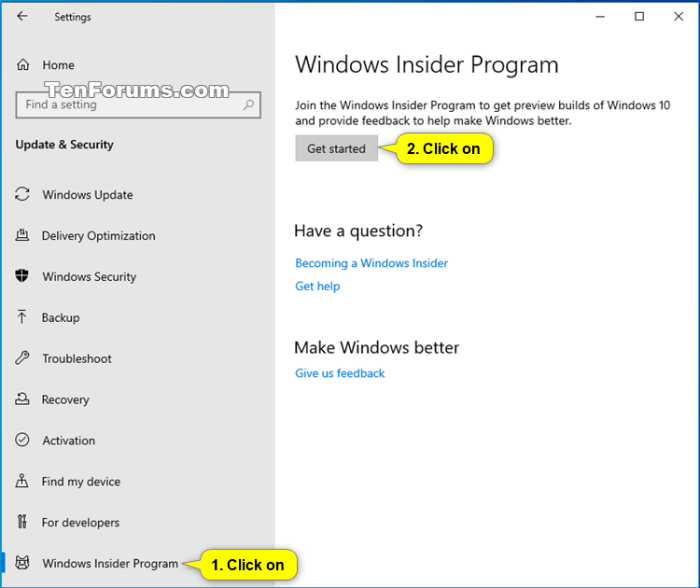
Task: Go to the Windows Update page
Action: click(x=88, y=195)
